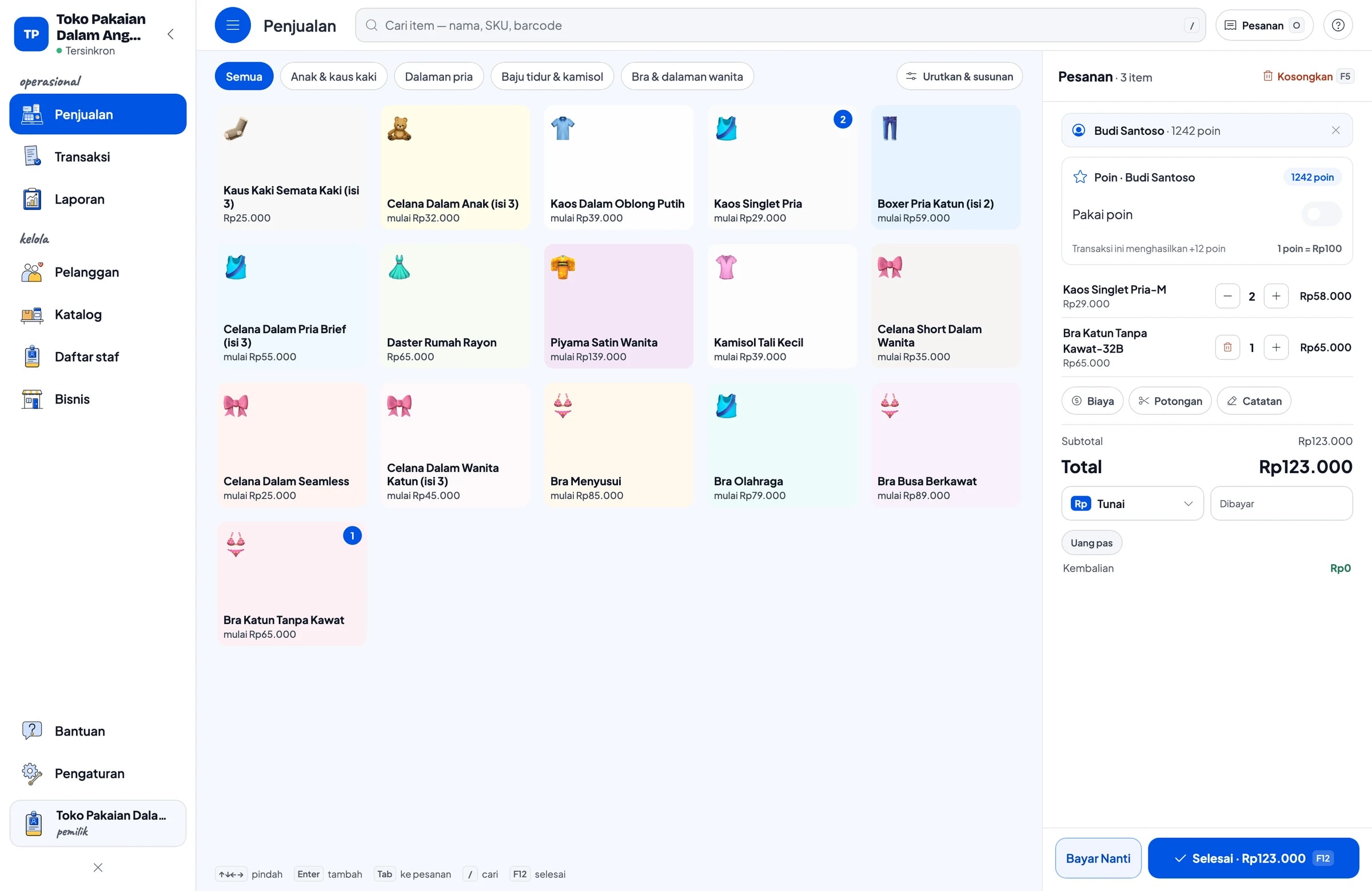Increase quantity of Kaos Singlet Pria-M
1372x891 pixels.
(1276, 296)
